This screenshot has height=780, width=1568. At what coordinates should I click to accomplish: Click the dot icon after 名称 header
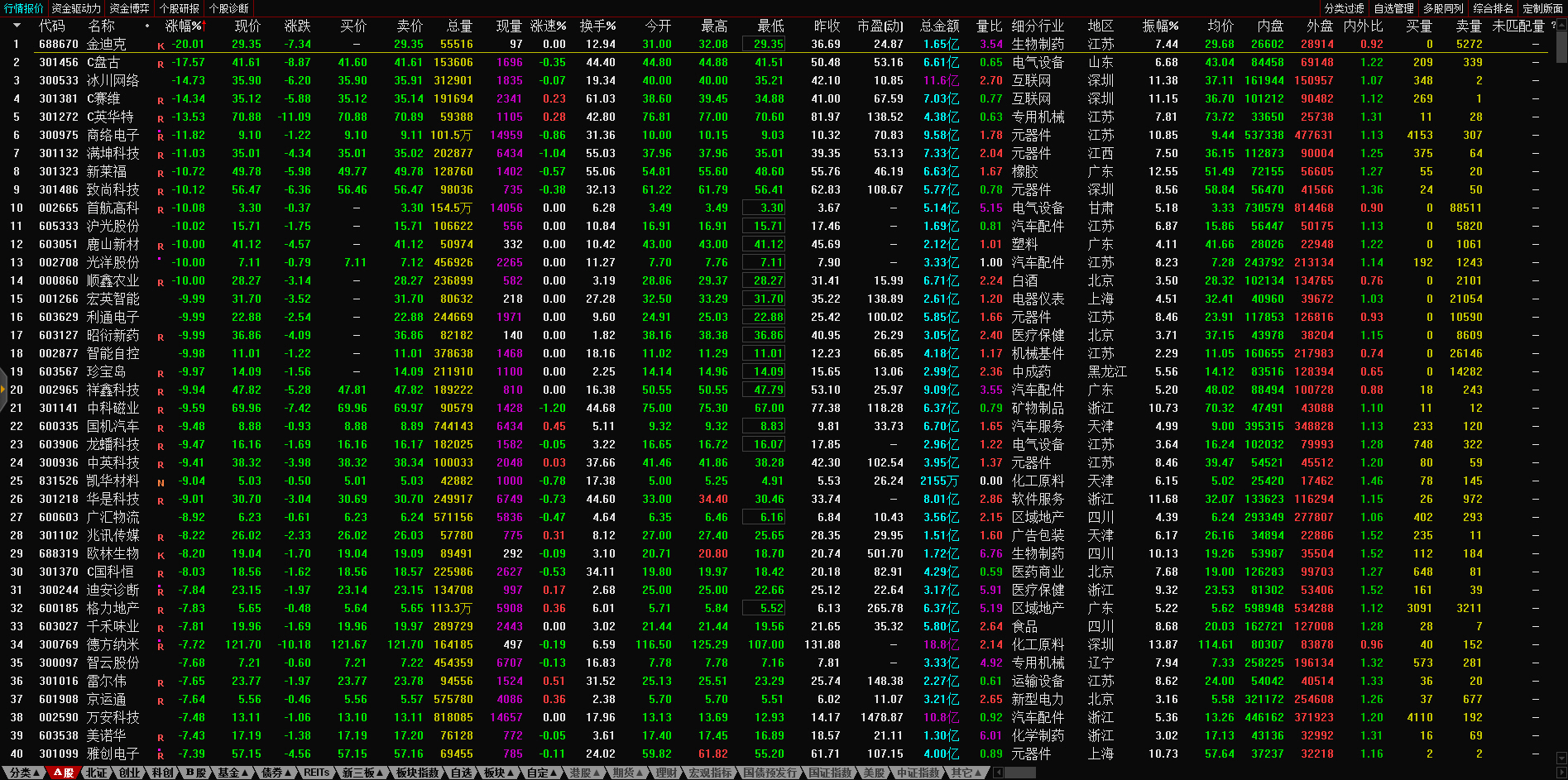point(147,26)
